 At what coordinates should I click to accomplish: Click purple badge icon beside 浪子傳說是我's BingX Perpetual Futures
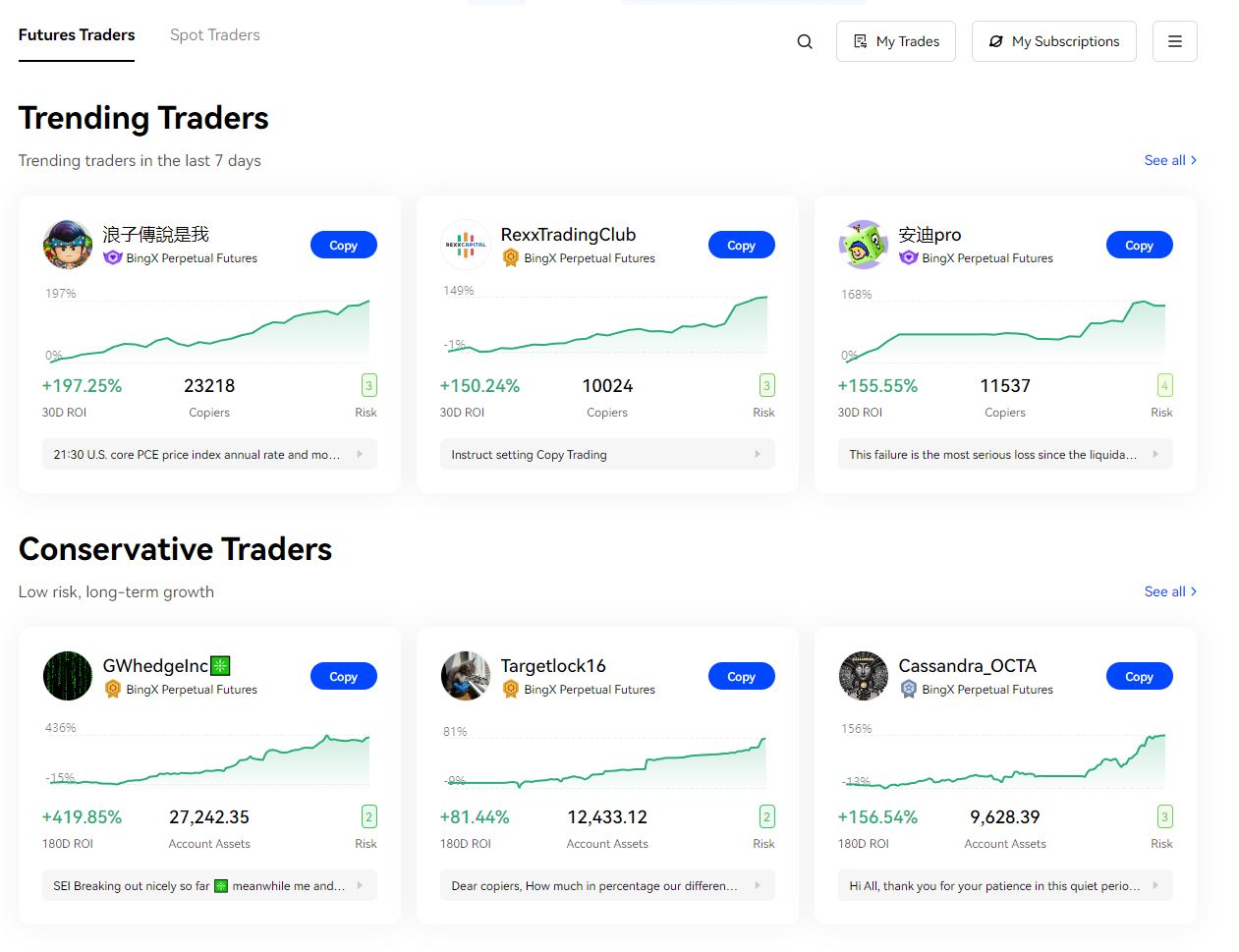tap(113, 257)
